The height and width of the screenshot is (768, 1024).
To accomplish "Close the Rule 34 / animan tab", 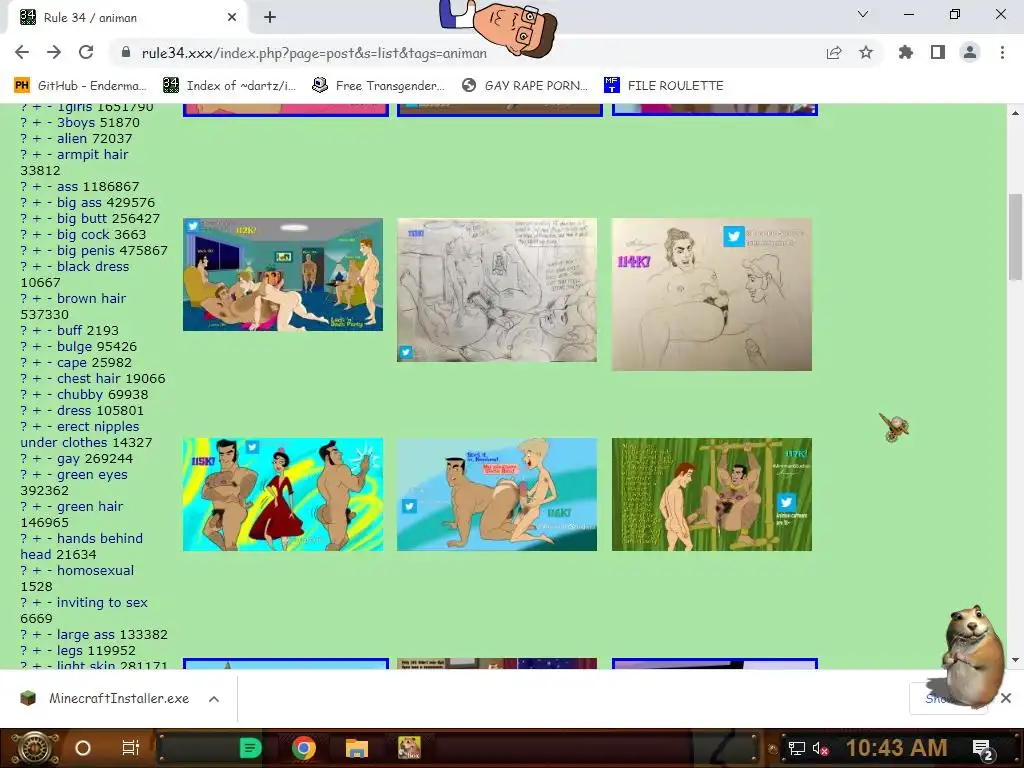I will pos(232,18).
